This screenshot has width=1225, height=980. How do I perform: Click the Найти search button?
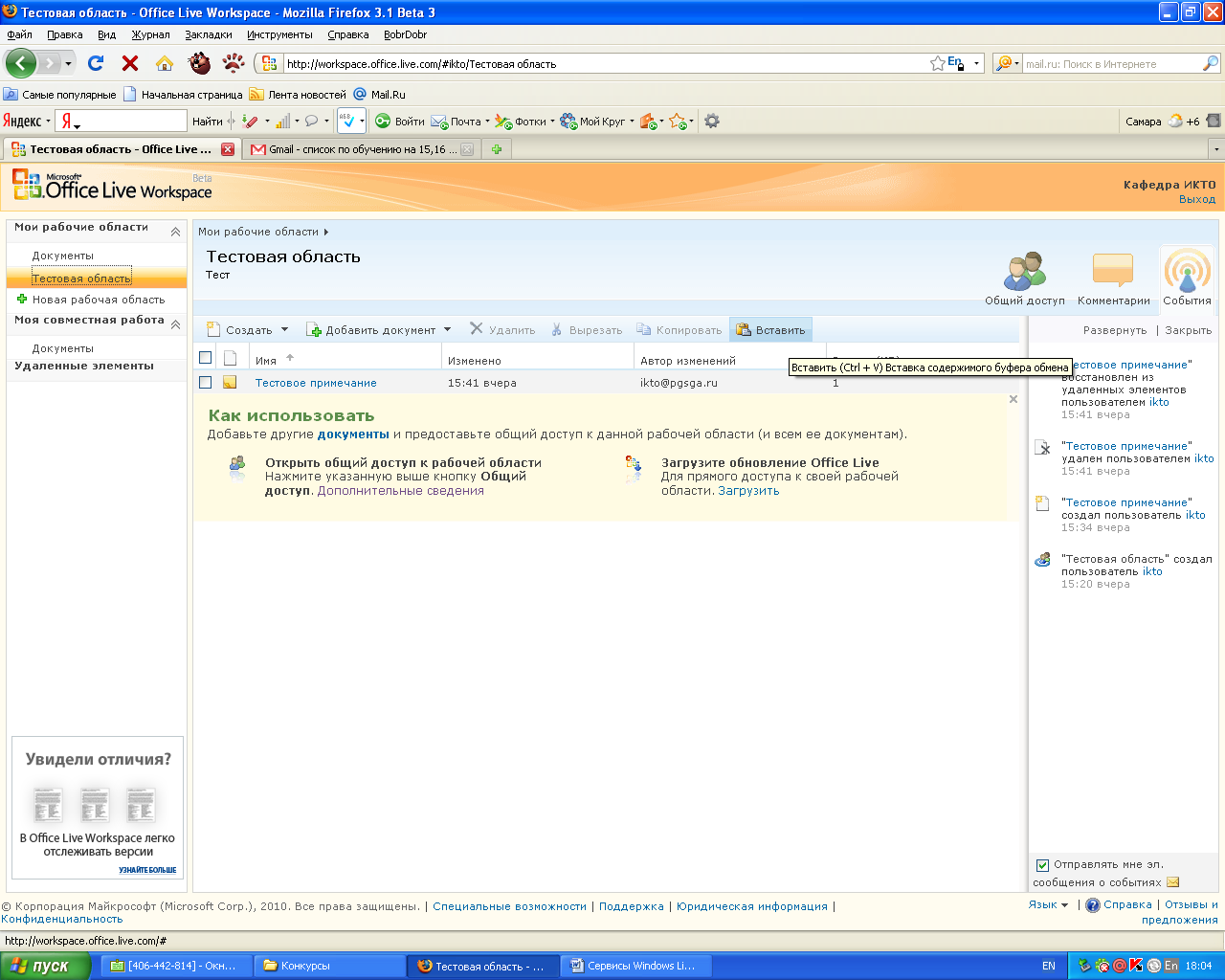tap(207, 121)
